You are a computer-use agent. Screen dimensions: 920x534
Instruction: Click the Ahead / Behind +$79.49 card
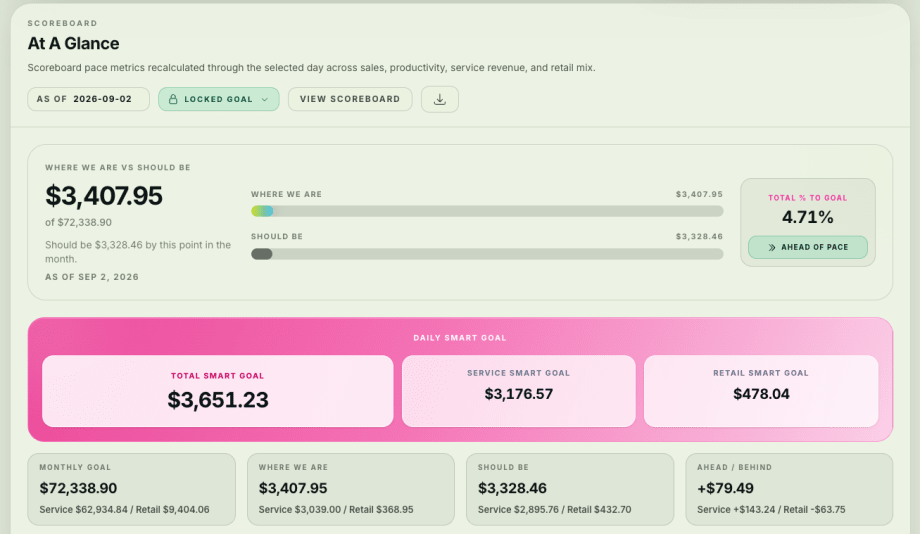click(789, 489)
